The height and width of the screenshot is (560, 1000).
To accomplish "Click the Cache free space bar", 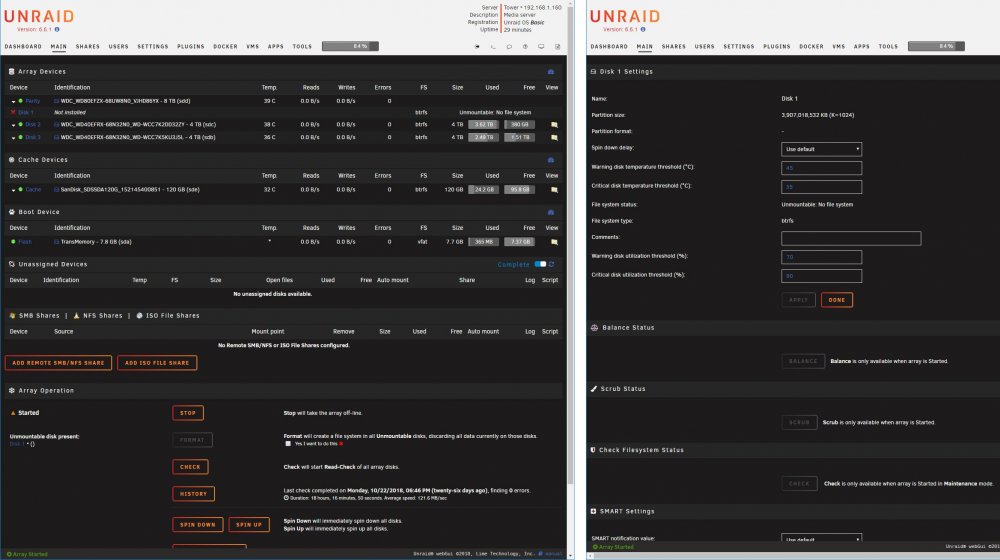I will click(x=519, y=190).
